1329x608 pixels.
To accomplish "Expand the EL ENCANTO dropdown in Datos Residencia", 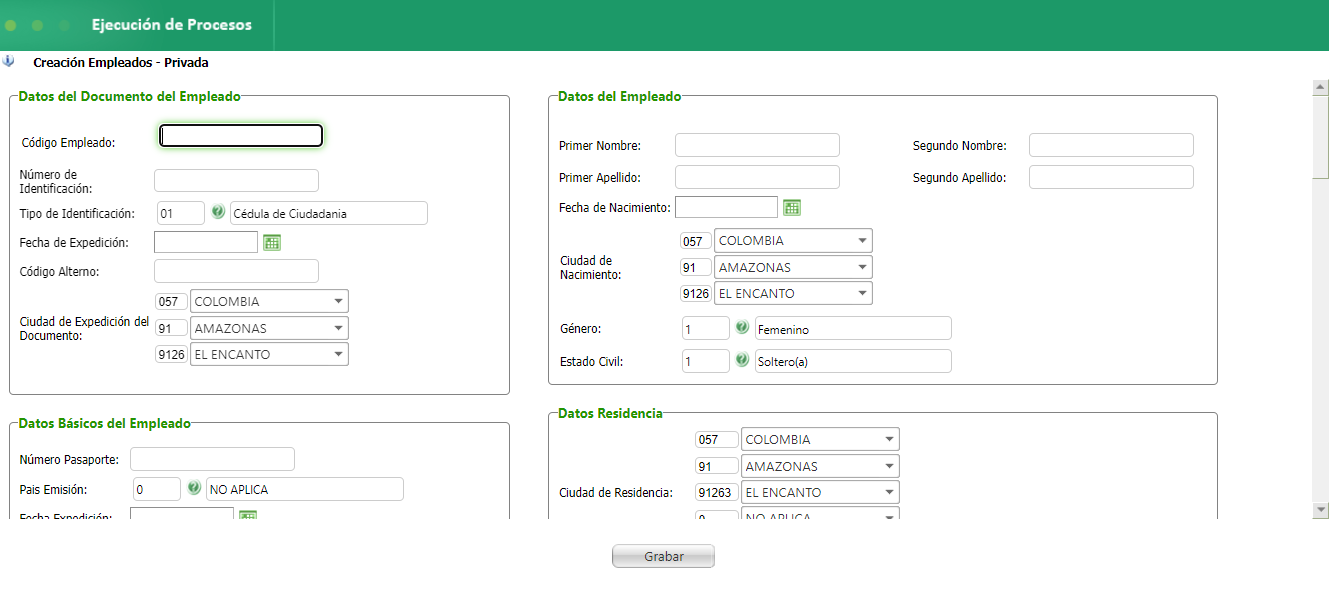I will click(x=889, y=492).
